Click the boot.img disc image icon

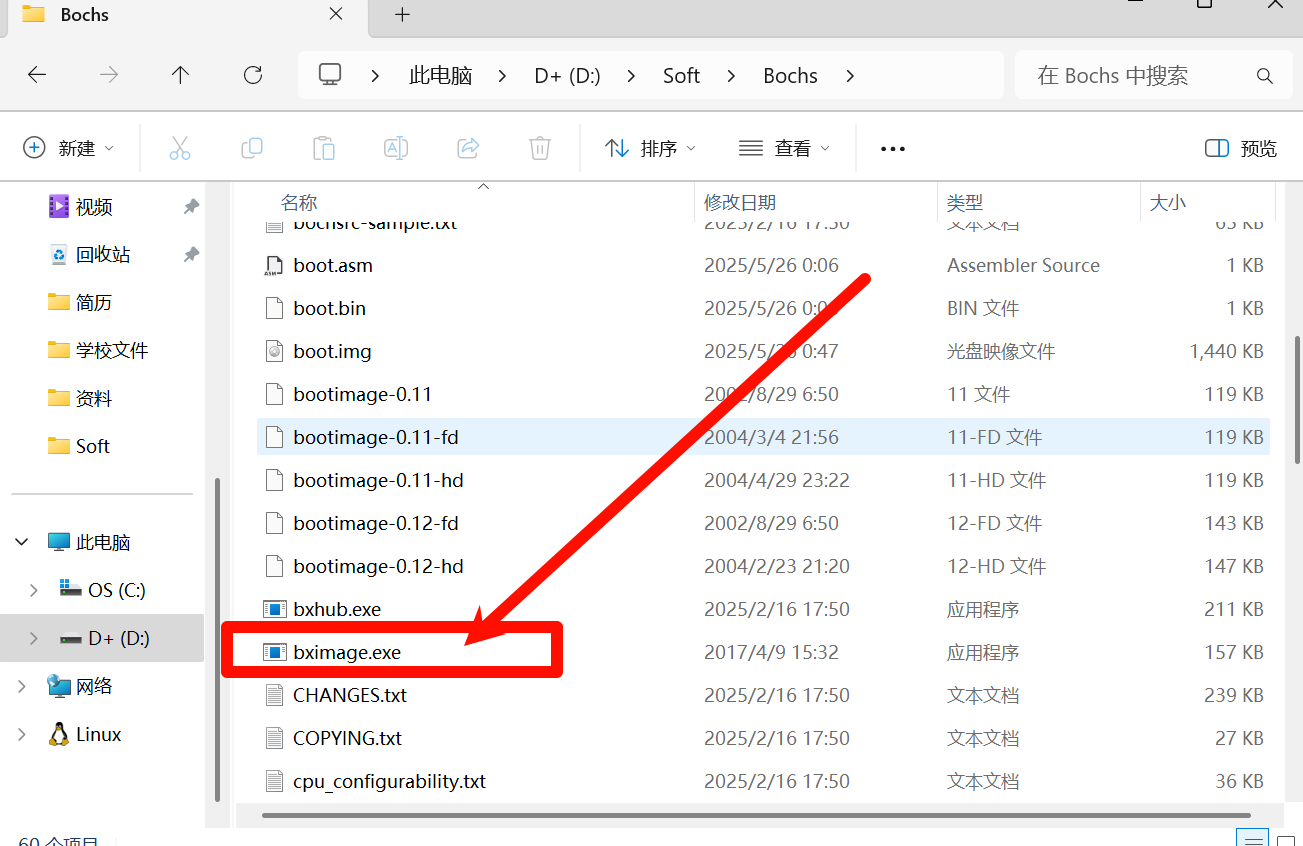point(274,351)
